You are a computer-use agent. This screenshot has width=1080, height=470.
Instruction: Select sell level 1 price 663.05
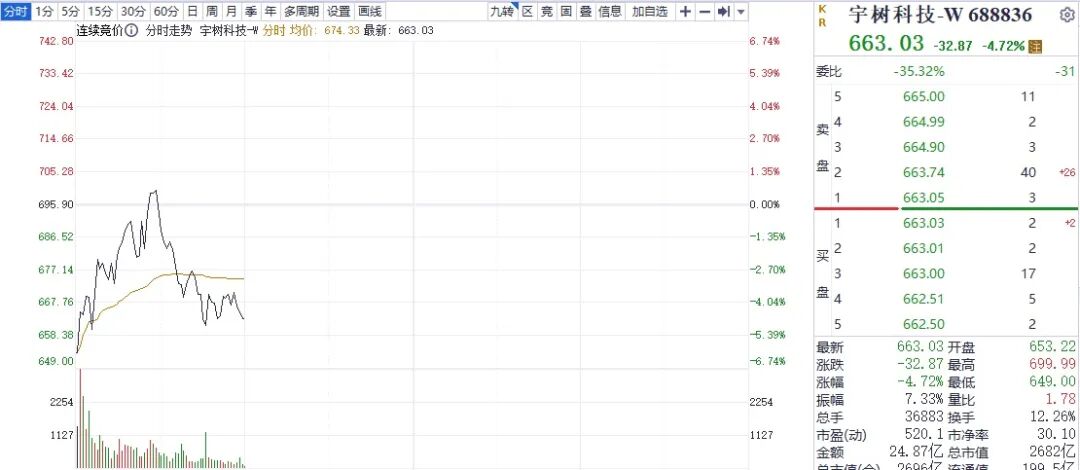click(x=924, y=198)
